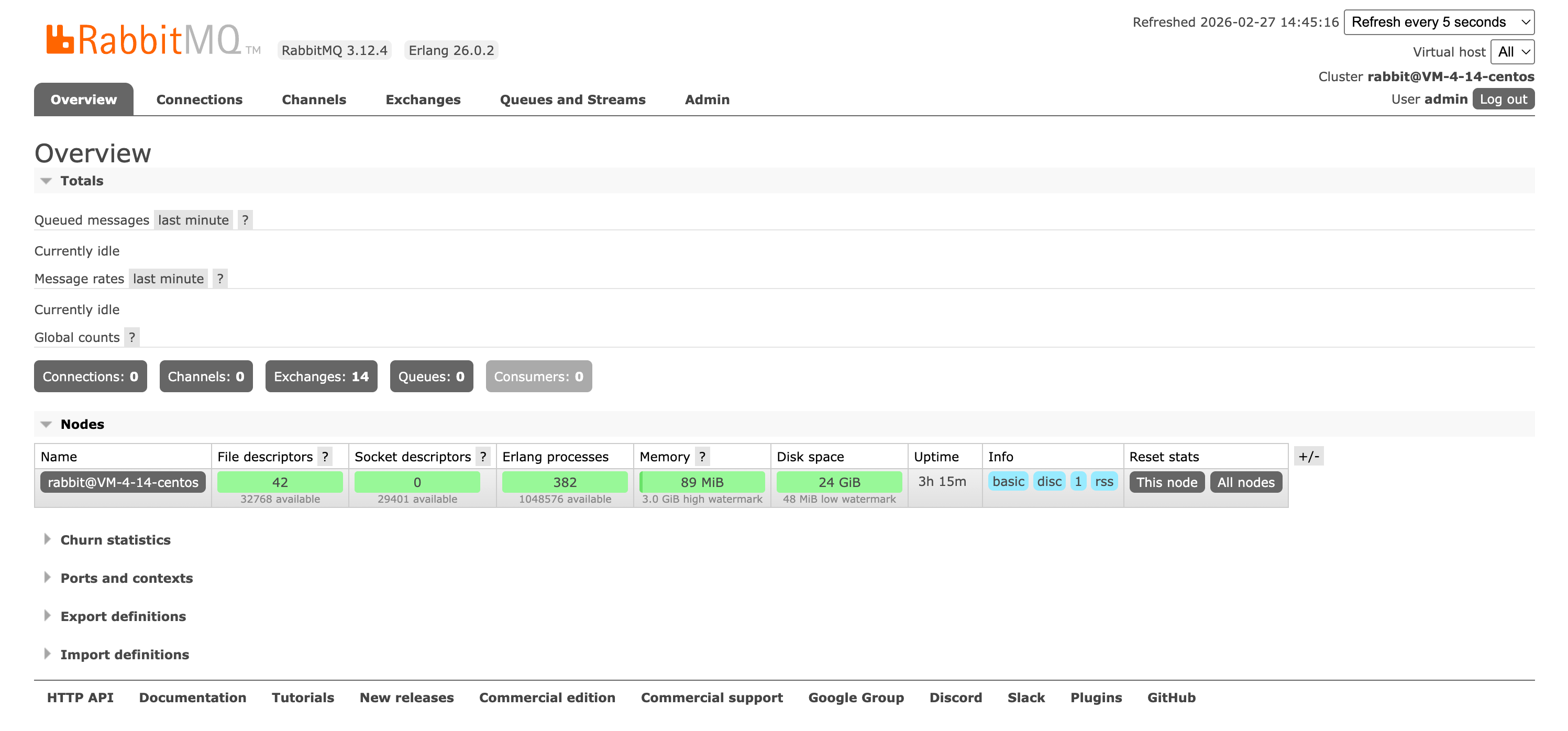Change Queued messages last minute range
This screenshot has height=731, width=1568.
coord(193,220)
